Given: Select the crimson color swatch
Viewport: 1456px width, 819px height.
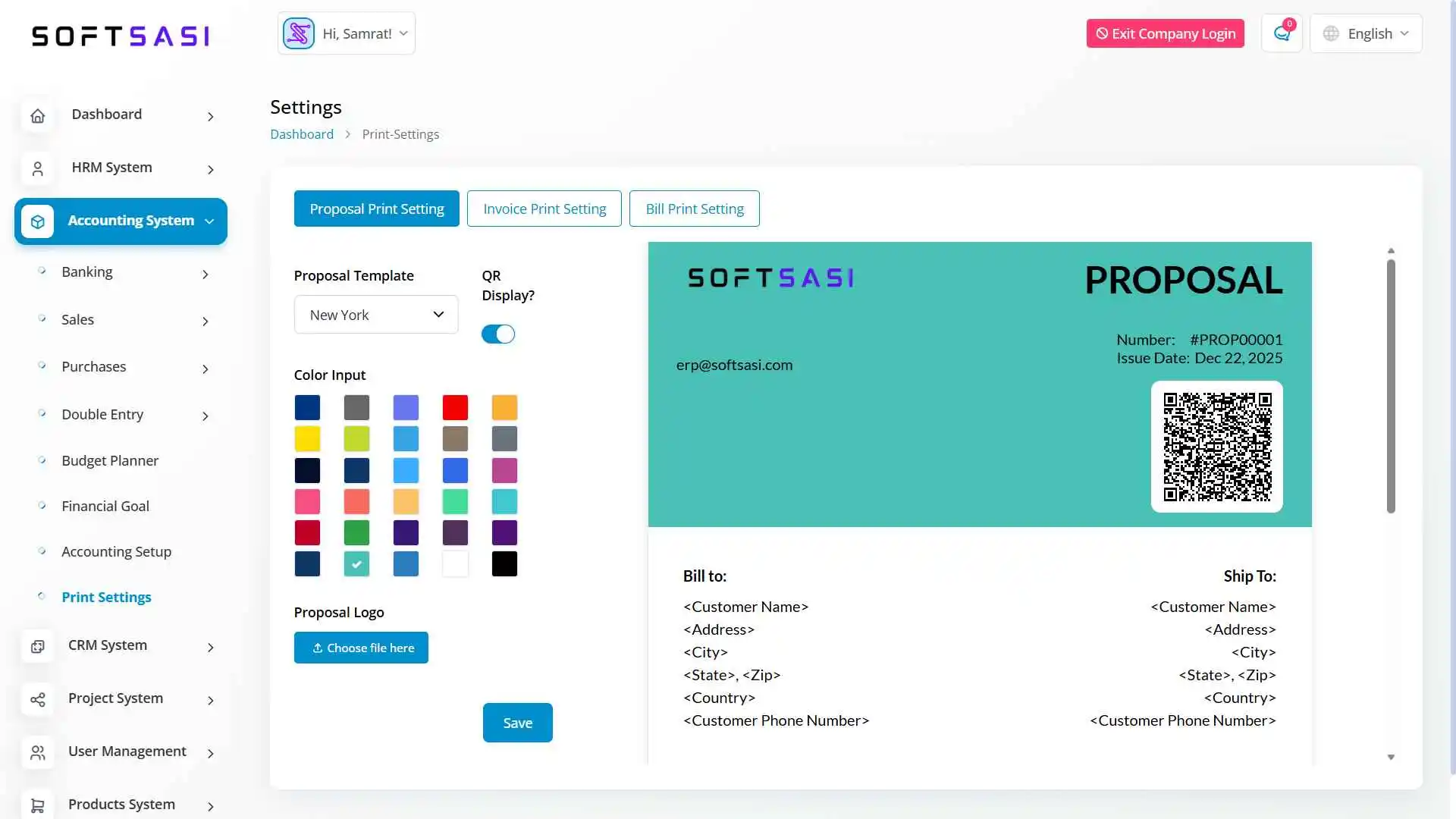Looking at the screenshot, I should (x=307, y=533).
